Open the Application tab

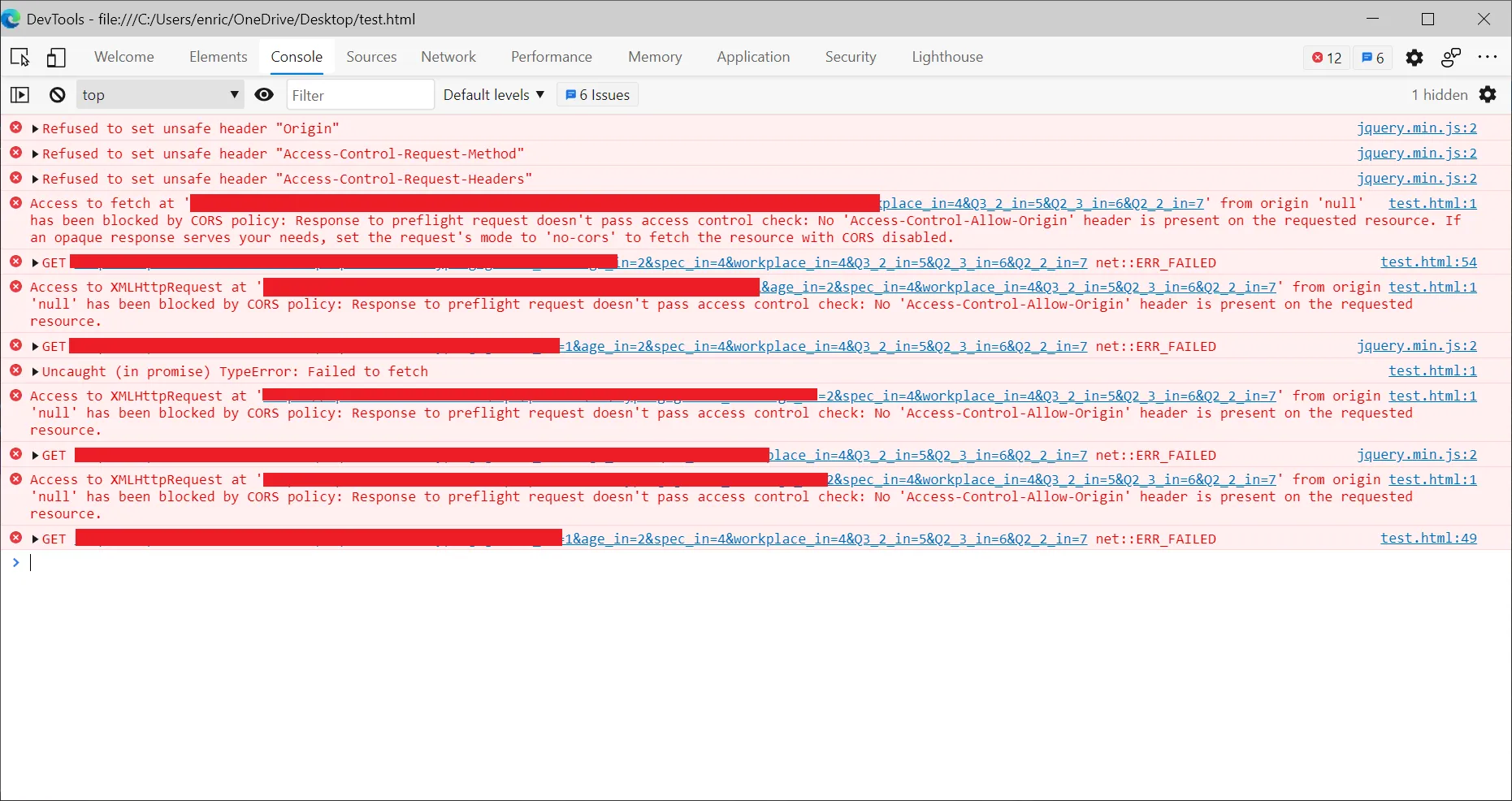click(x=753, y=57)
